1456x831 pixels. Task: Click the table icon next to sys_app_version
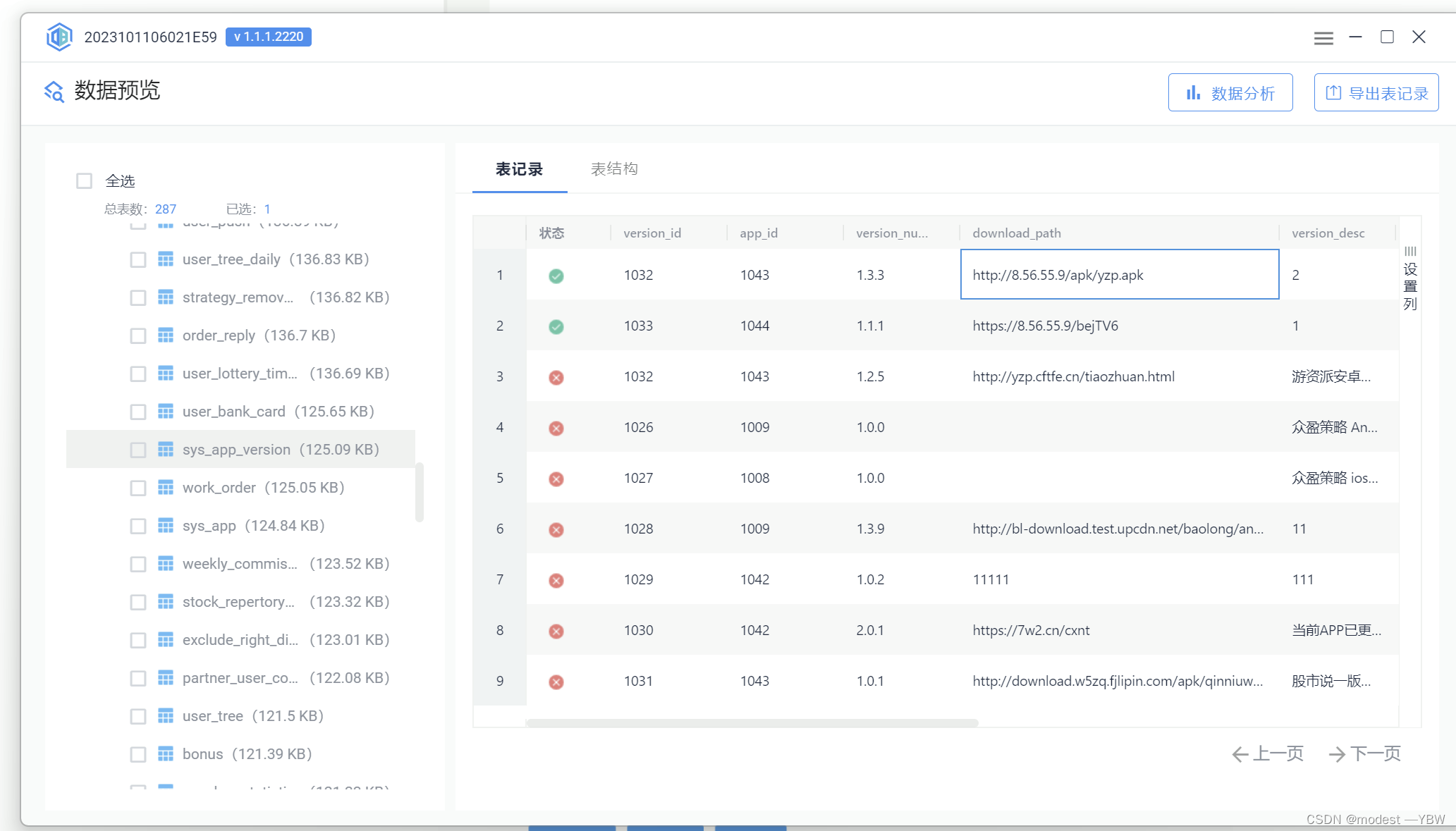click(x=166, y=449)
